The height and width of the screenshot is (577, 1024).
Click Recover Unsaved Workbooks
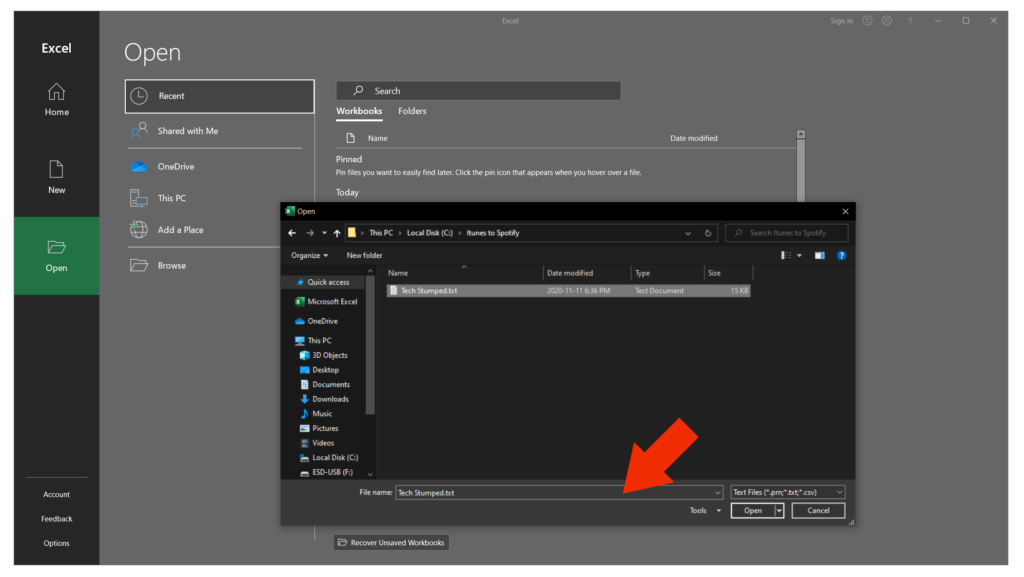click(391, 542)
